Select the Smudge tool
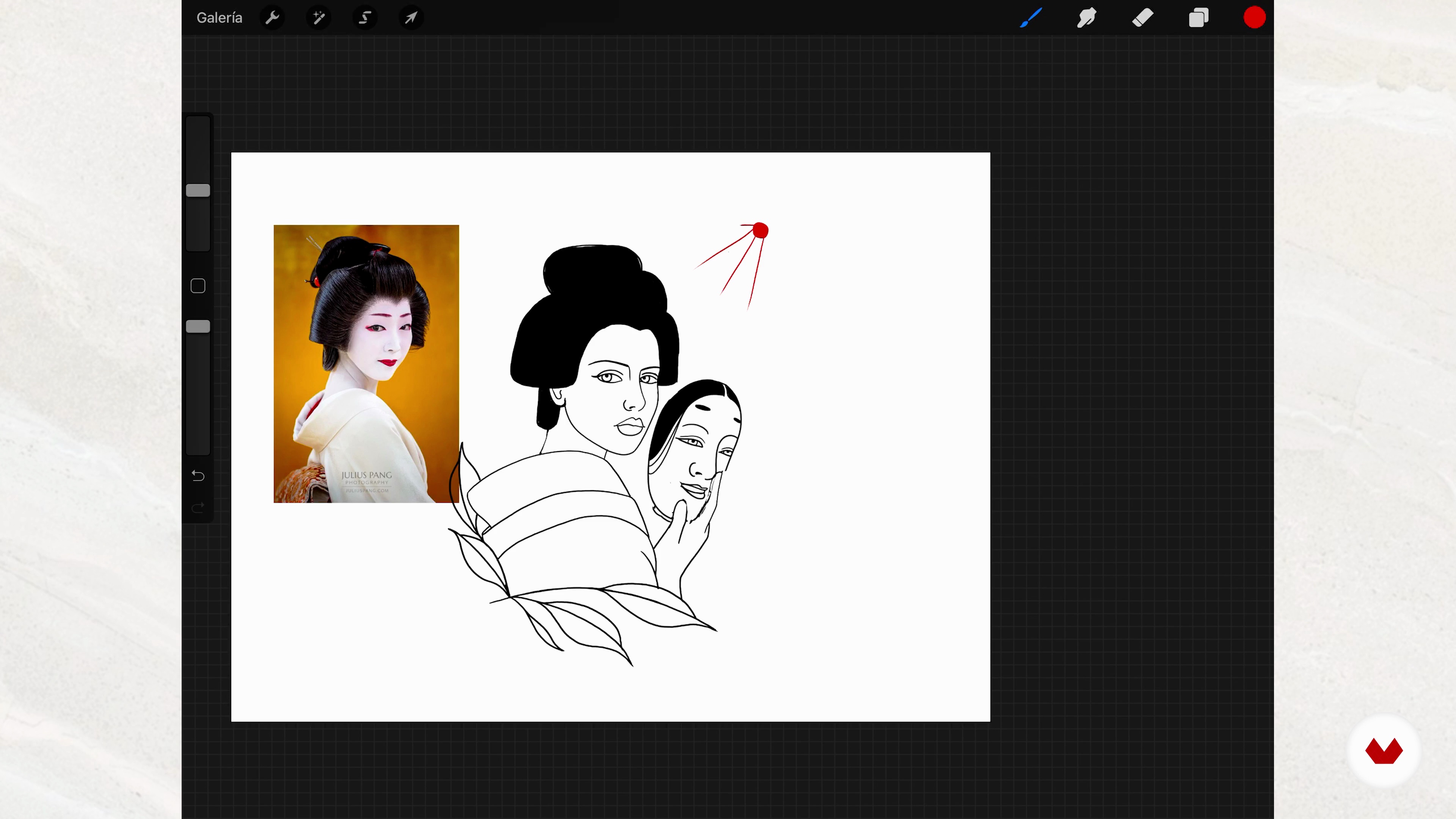1456x819 pixels. [x=1086, y=17]
